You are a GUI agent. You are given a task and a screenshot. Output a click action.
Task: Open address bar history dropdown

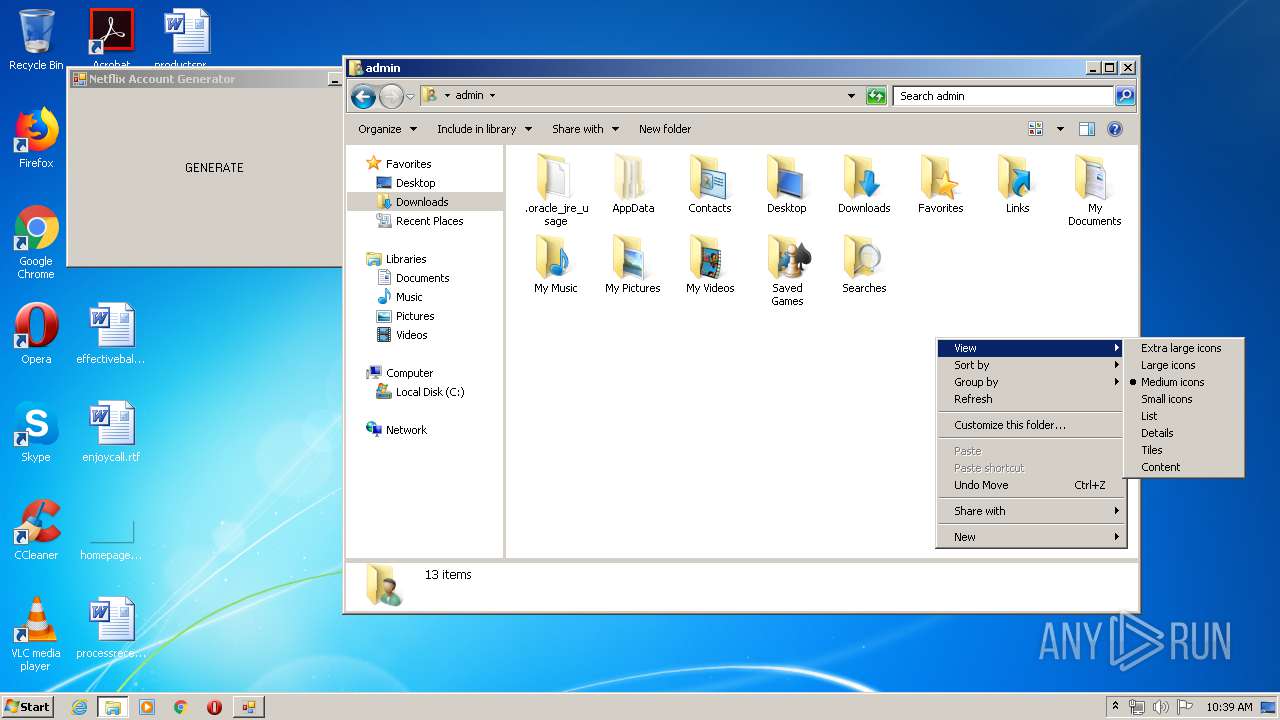coord(851,96)
